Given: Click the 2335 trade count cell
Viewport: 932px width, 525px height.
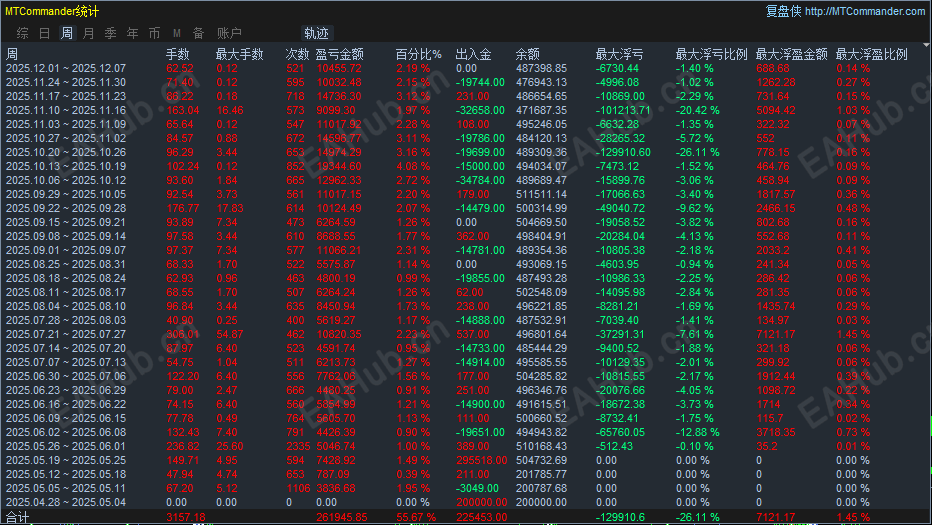Looking at the screenshot, I should tap(298, 446).
